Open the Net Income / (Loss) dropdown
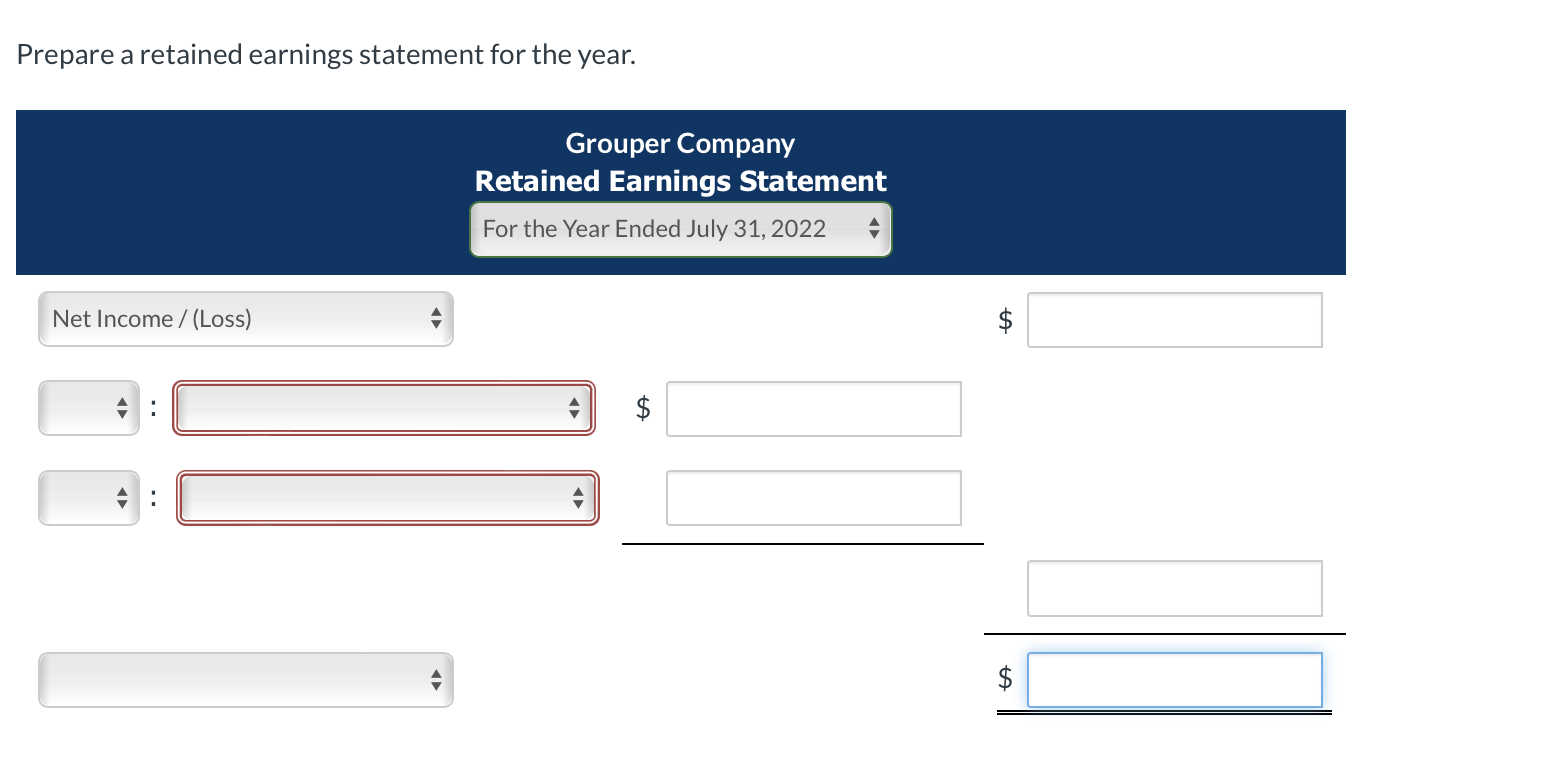This screenshot has height=760, width=1544. click(245, 318)
